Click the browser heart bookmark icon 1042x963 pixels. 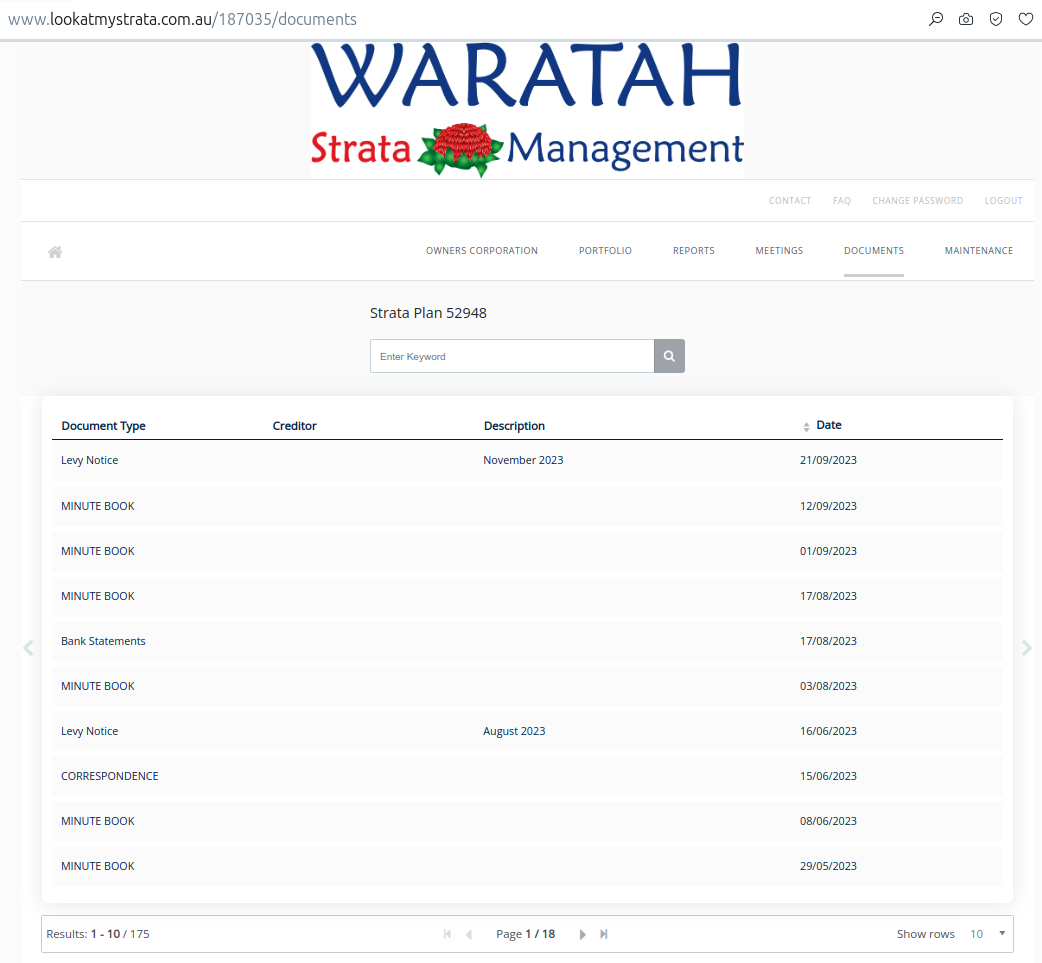[1025, 19]
